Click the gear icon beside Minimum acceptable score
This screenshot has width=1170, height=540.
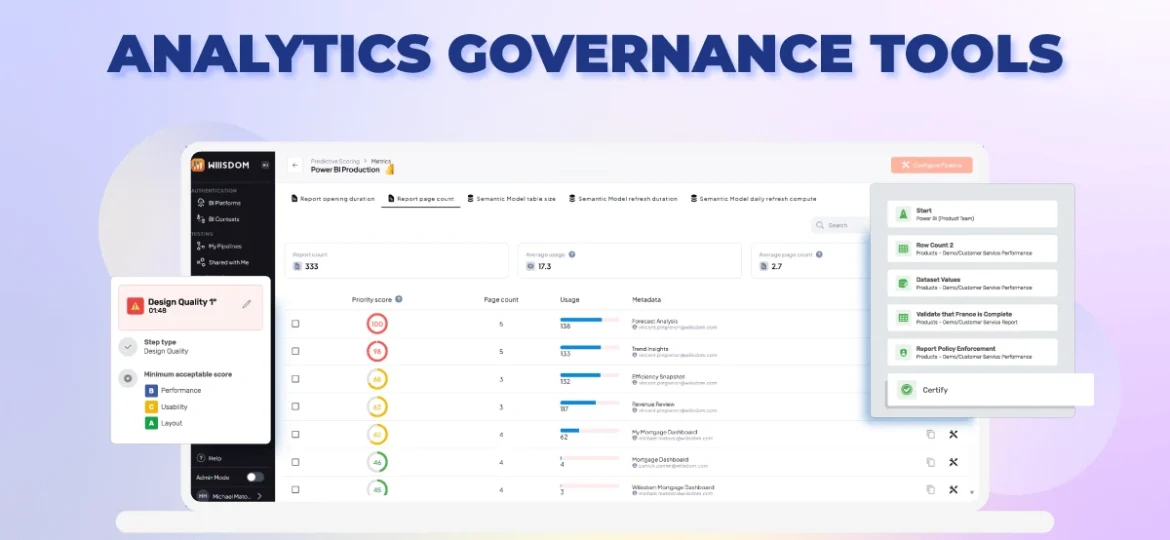(x=128, y=378)
